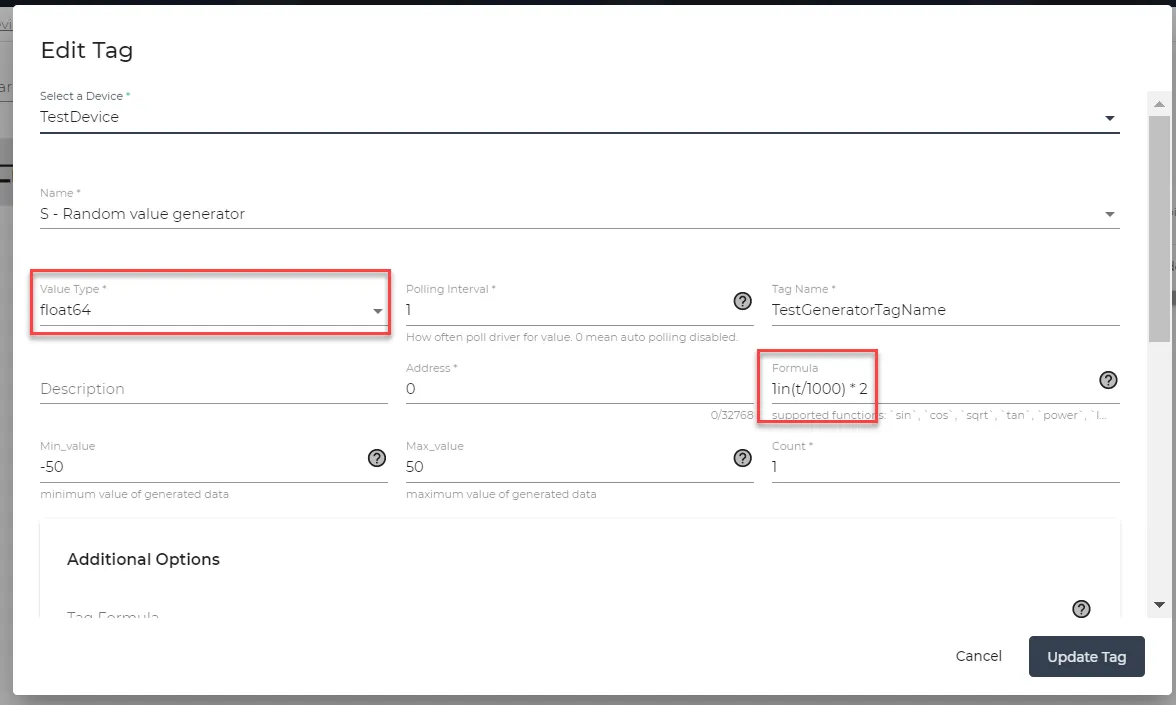Screen dimensions: 1176x705
Task: Click the Edit Tag dialog title
Action: (x=87, y=50)
